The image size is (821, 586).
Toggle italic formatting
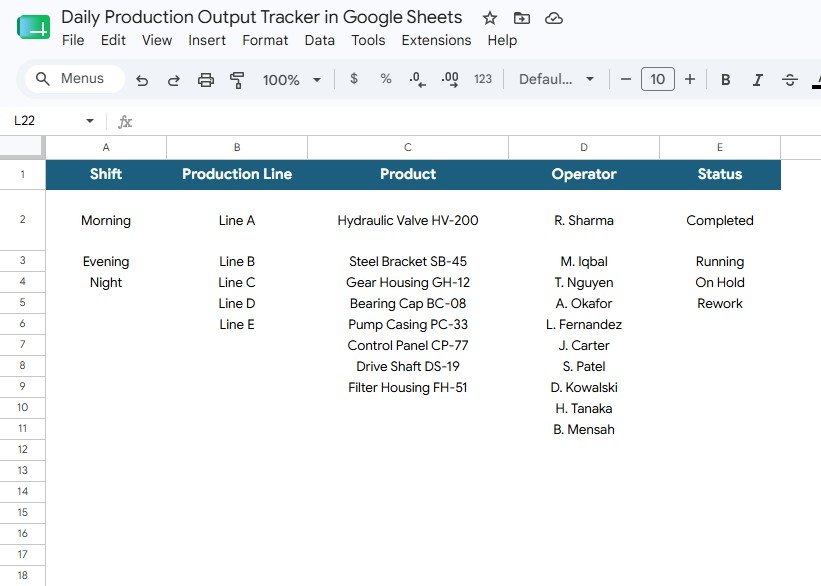(757, 80)
